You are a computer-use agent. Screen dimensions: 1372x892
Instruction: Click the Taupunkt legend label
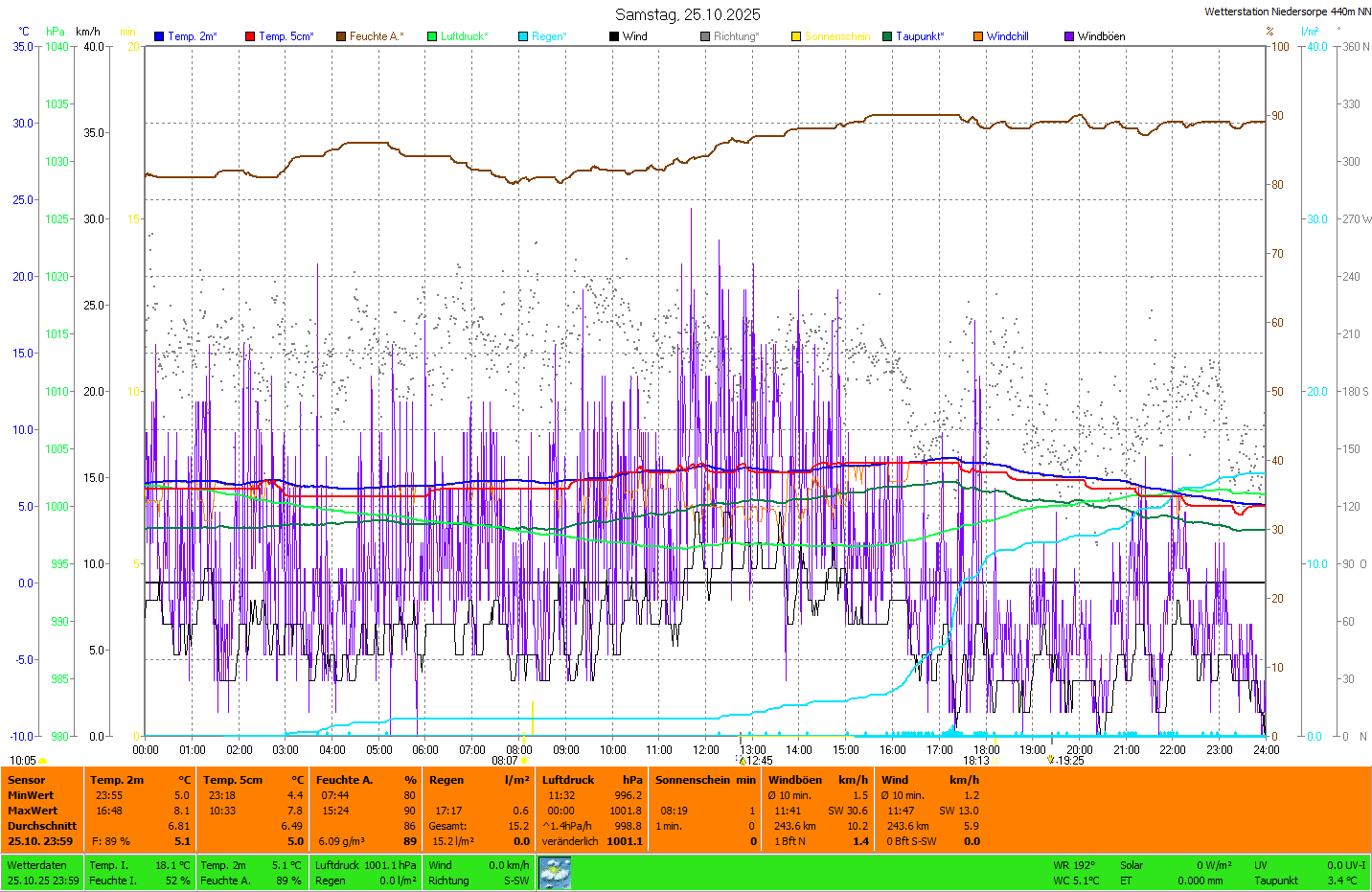coord(920,36)
